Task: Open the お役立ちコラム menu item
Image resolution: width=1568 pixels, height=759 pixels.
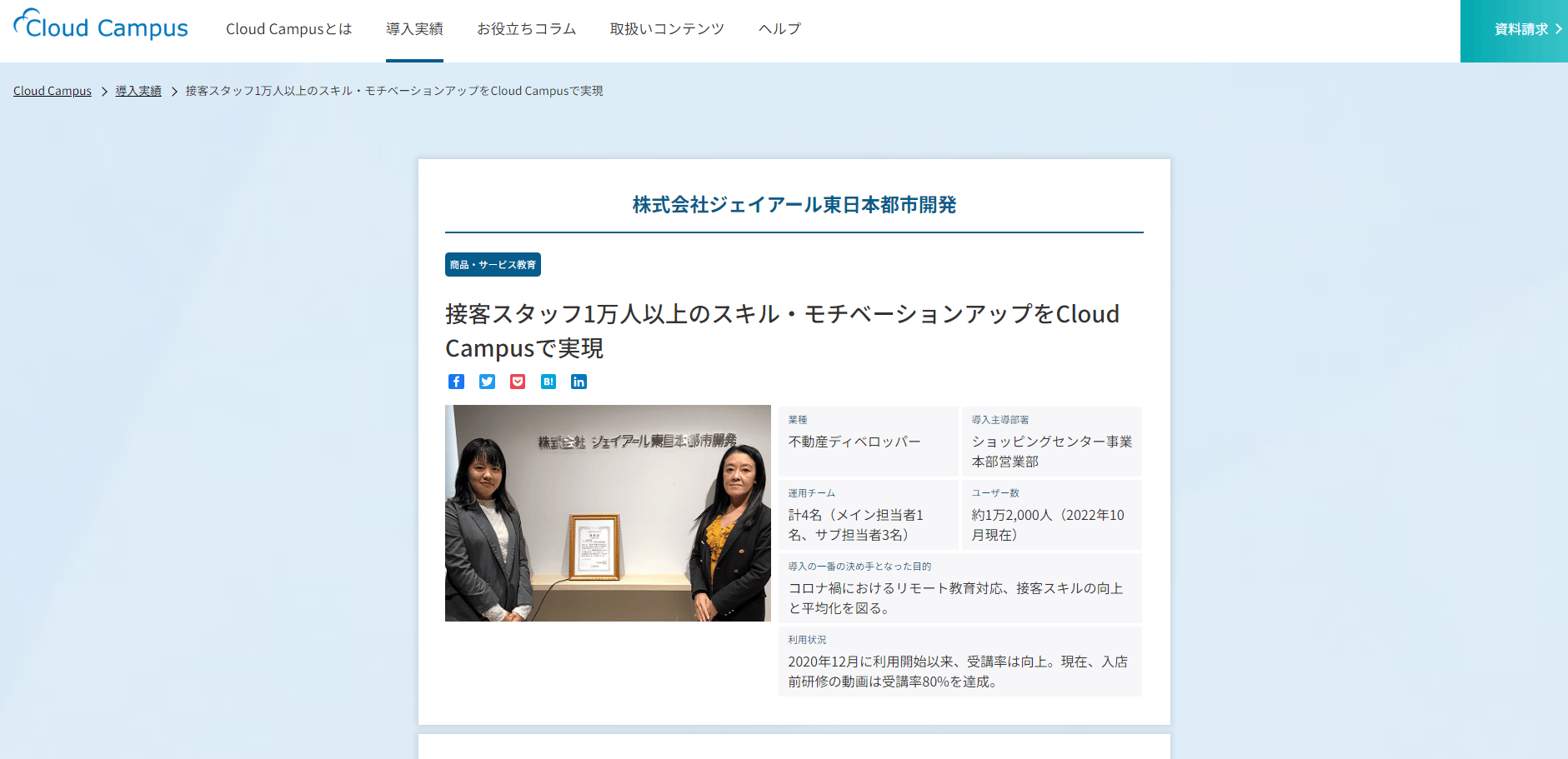Action: tap(527, 29)
